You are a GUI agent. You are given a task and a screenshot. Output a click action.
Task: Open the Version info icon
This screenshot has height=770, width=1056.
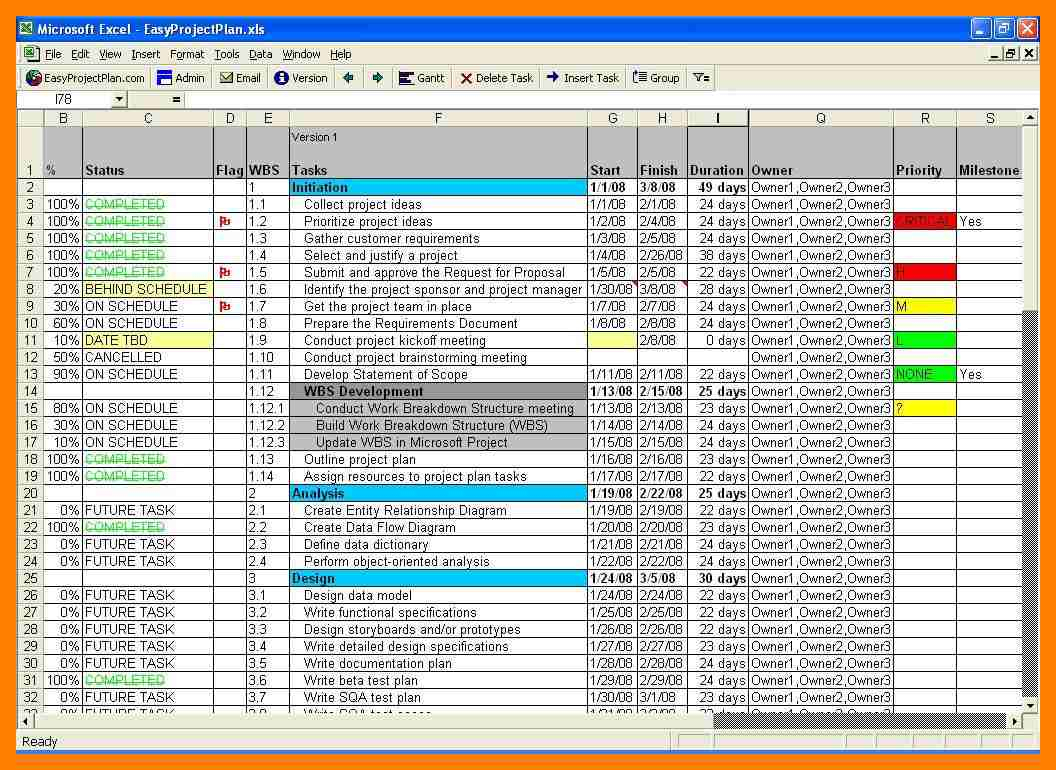(x=283, y=77)
